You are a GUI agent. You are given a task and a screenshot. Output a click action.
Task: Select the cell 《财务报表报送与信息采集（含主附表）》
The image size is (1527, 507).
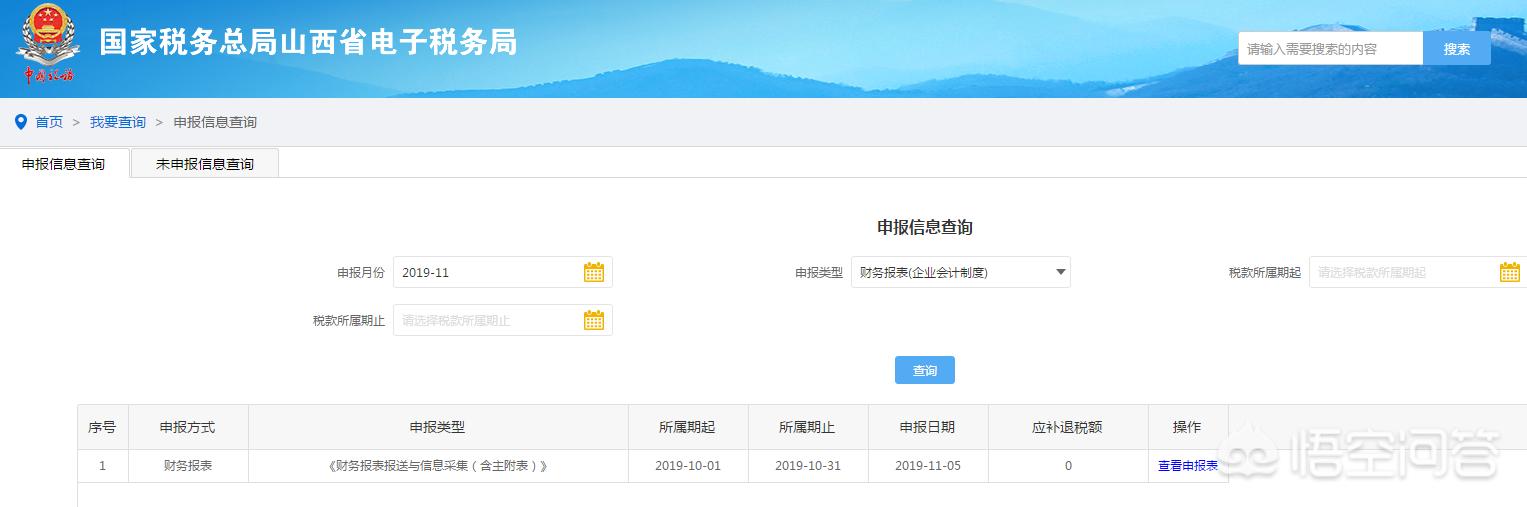[x=438, y=466]
